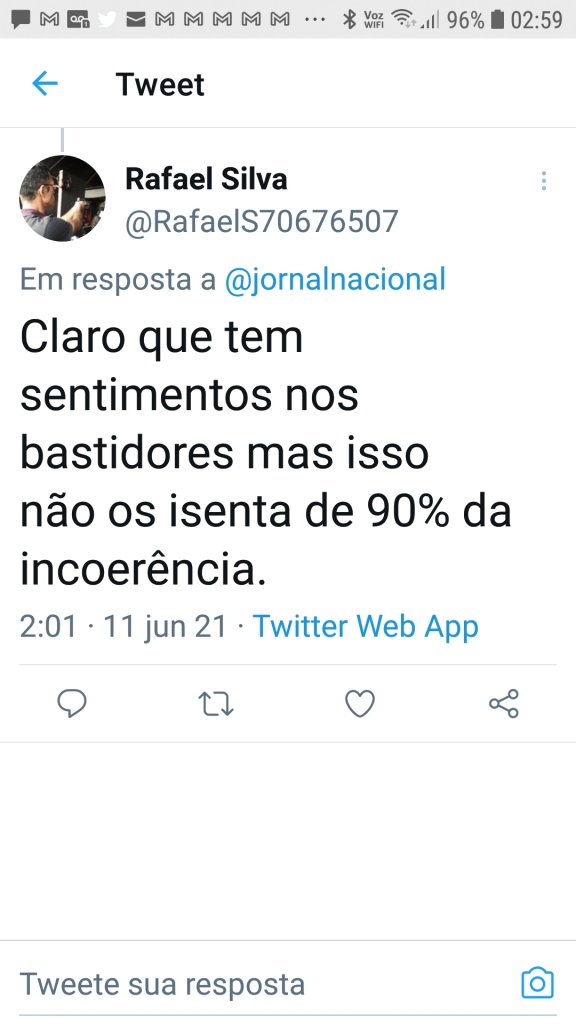Open the tweet's three-dot overflow menu
The width and height of the screenshot is (576, 1024).
(543, 181)
